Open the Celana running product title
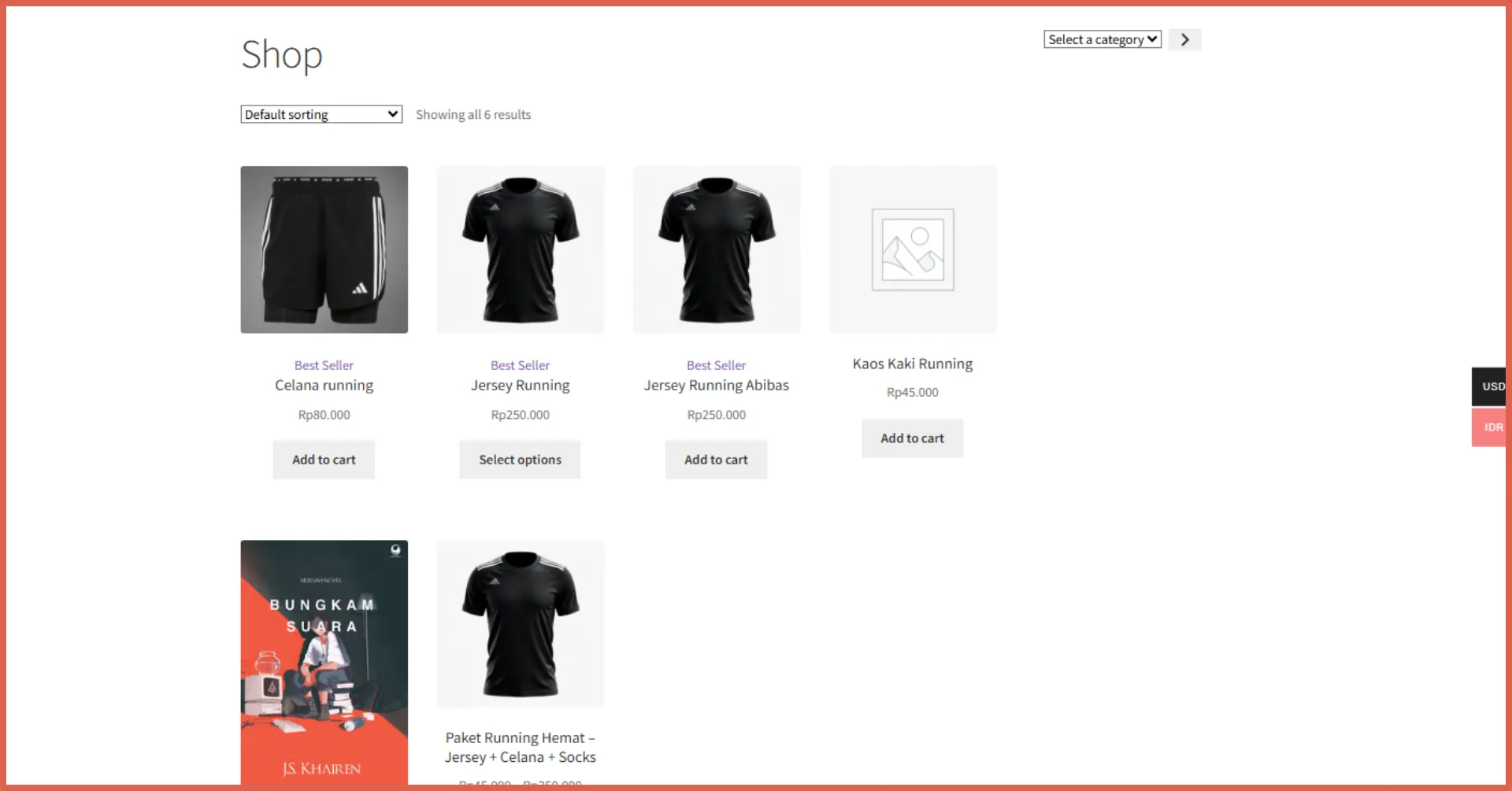1512x791 pixels. click(x=324, y=386)
